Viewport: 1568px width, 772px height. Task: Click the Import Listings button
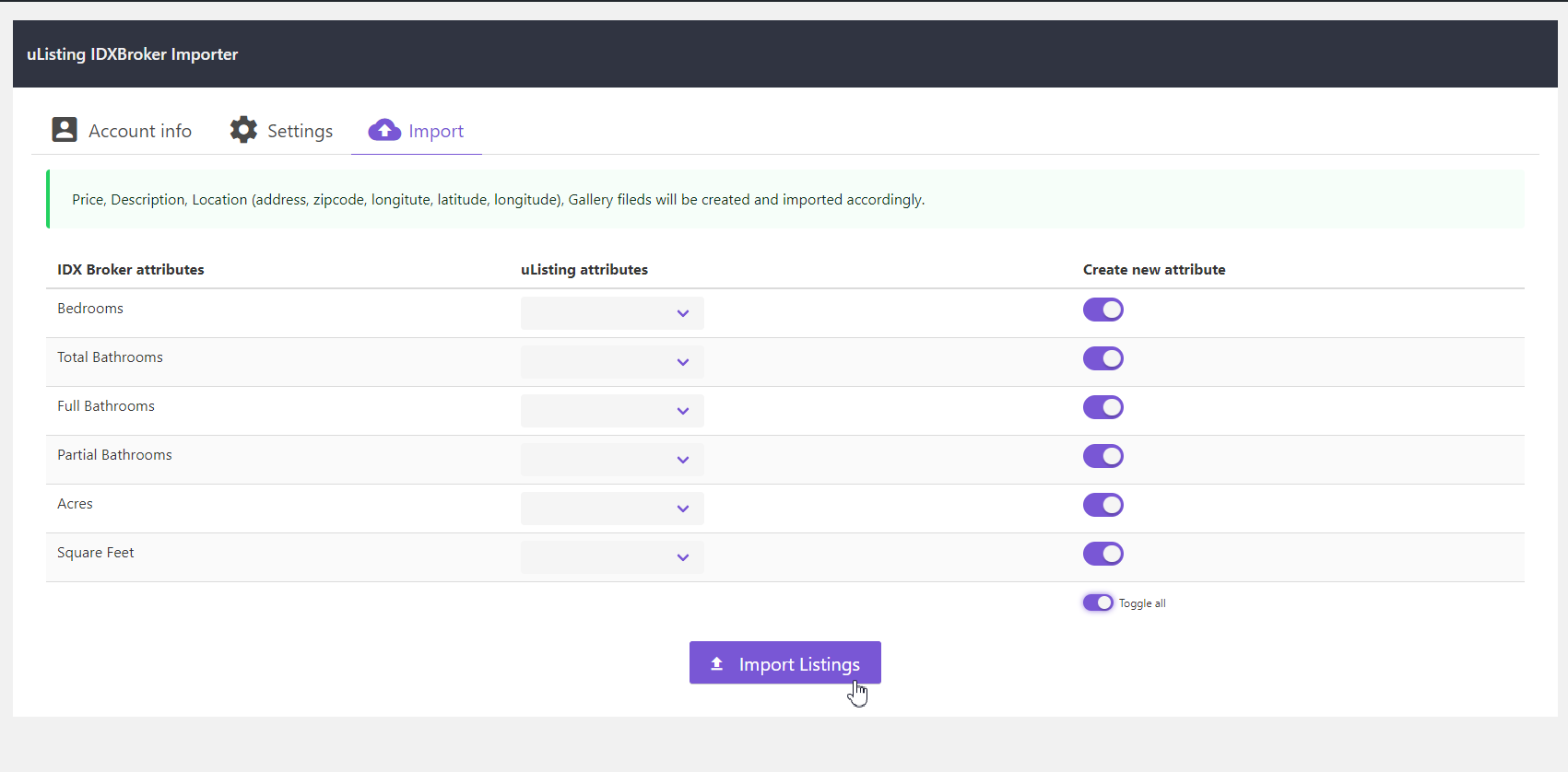pos(784,663)
